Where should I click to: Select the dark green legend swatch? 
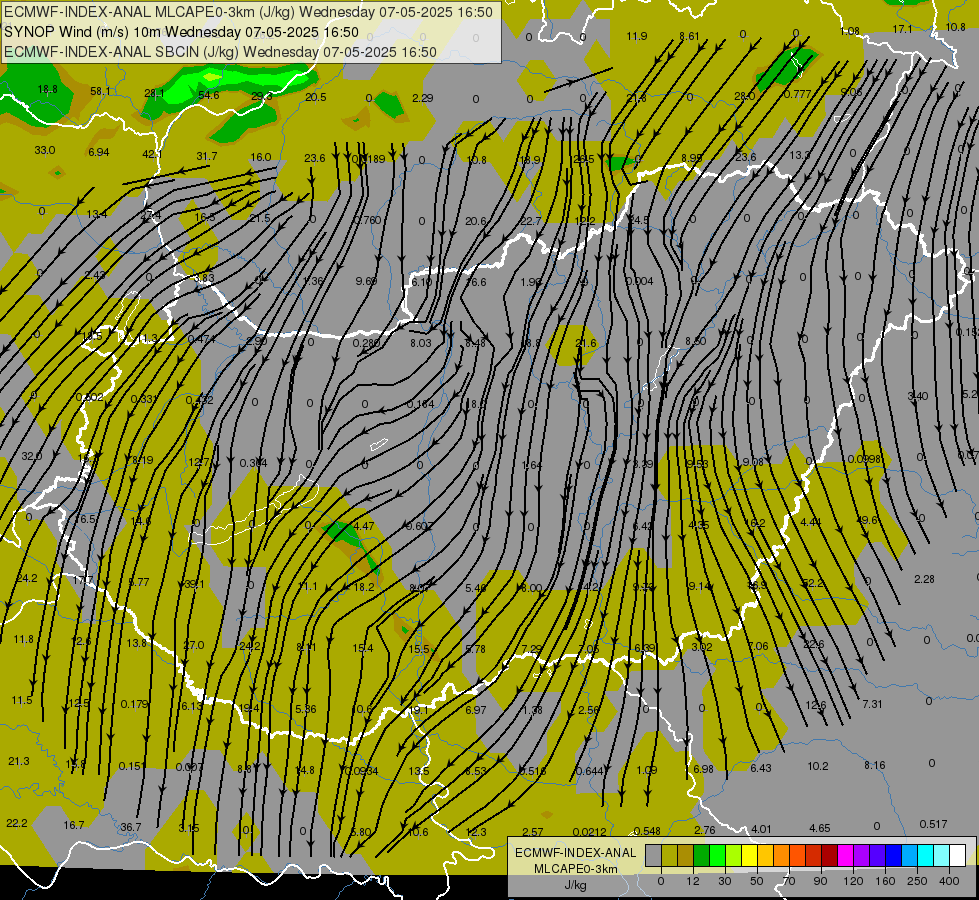[702, 856]
